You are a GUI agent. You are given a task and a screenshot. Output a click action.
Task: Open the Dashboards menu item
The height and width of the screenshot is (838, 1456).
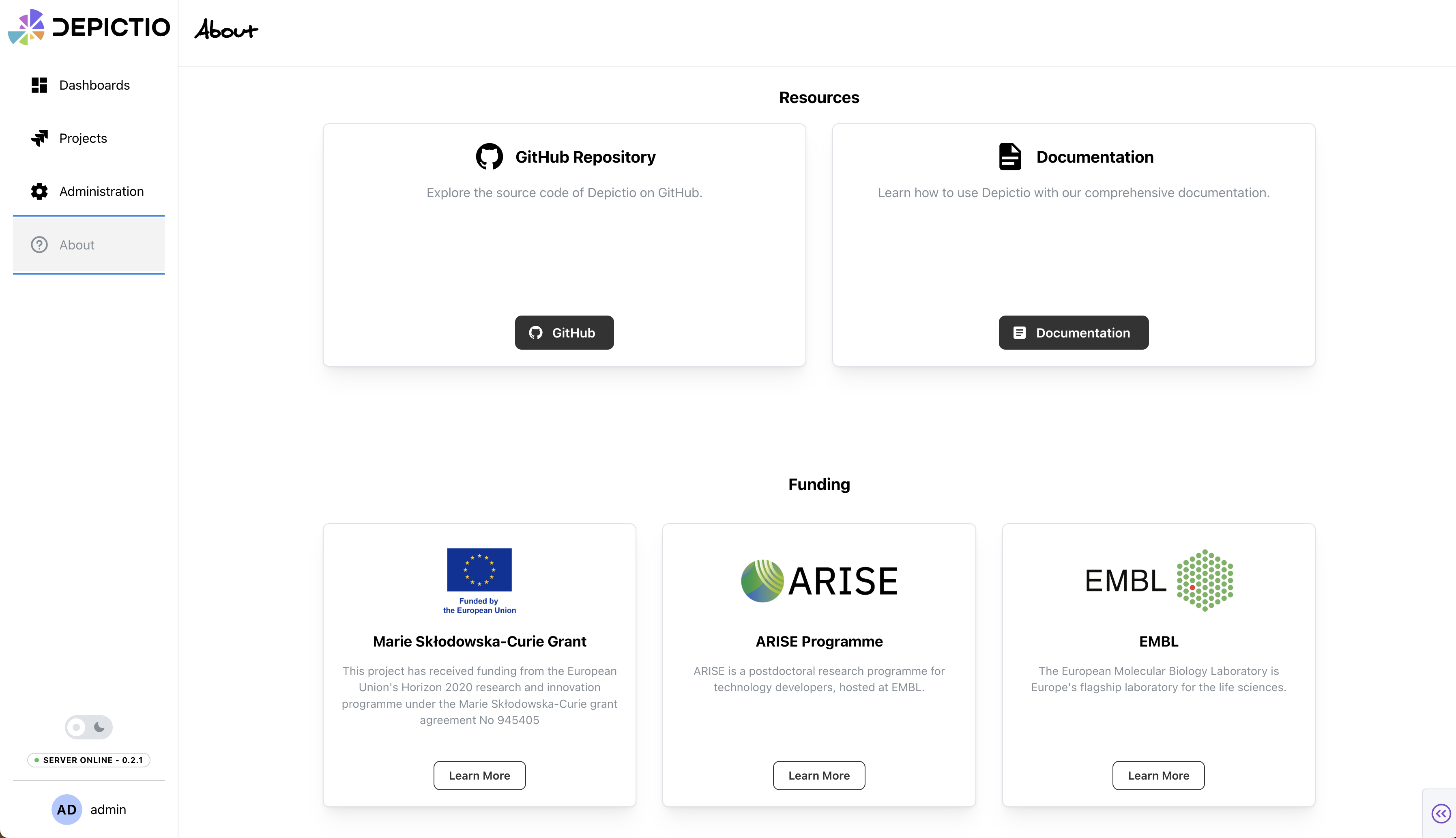pyautogui.click(x=94, y=85)
